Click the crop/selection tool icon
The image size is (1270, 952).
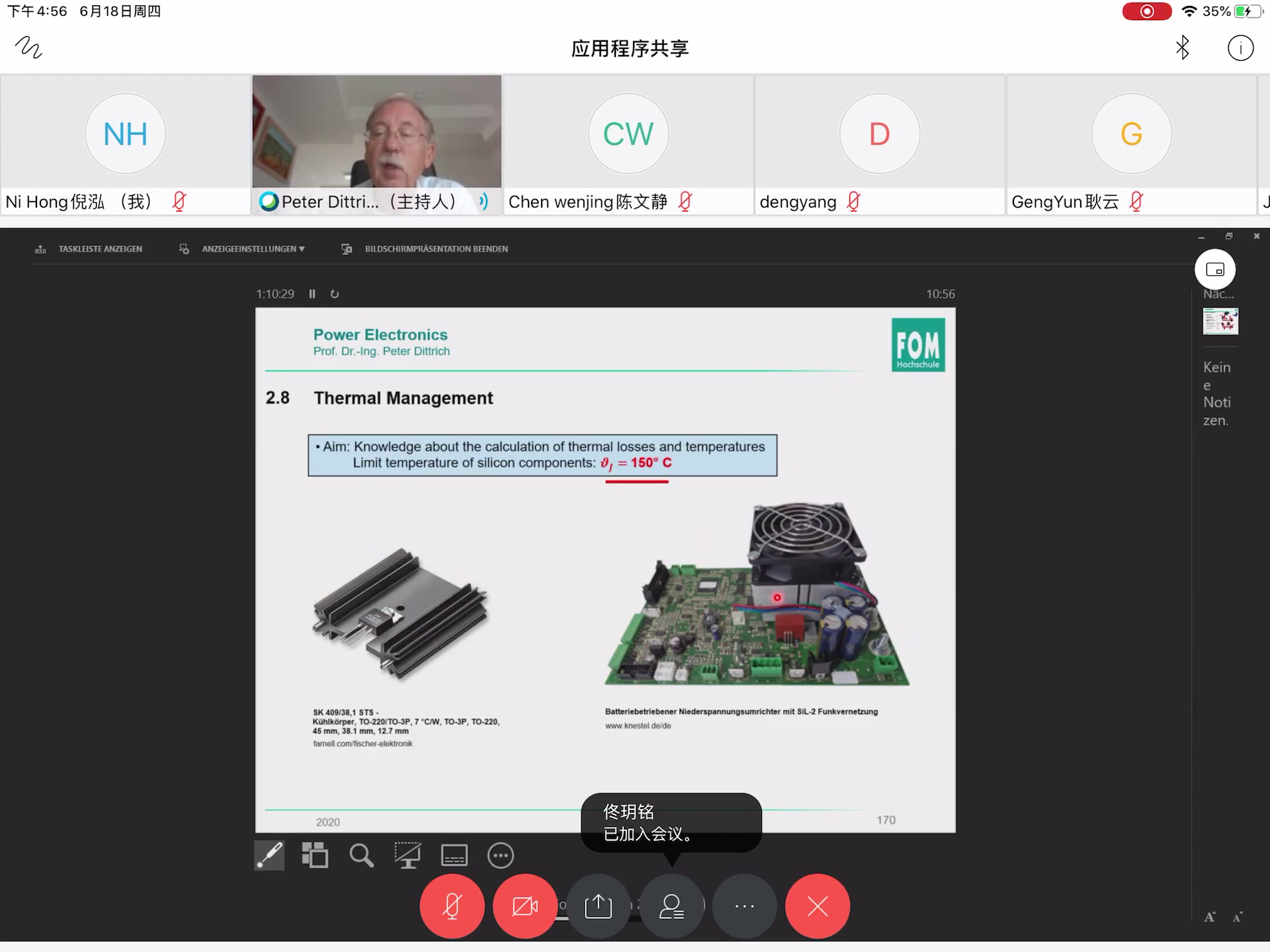point(407,856)
